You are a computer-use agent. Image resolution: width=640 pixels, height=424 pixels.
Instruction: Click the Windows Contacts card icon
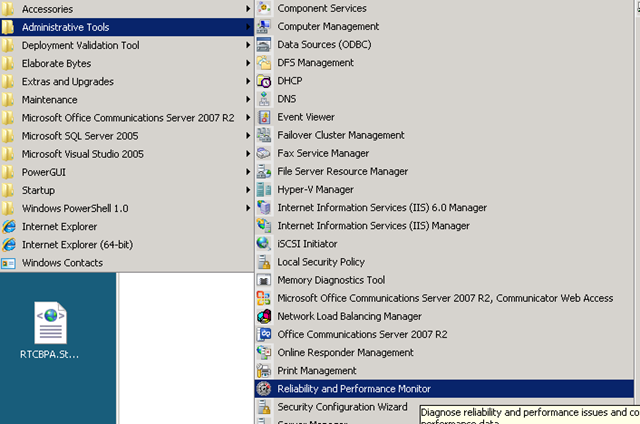point(9,263)
